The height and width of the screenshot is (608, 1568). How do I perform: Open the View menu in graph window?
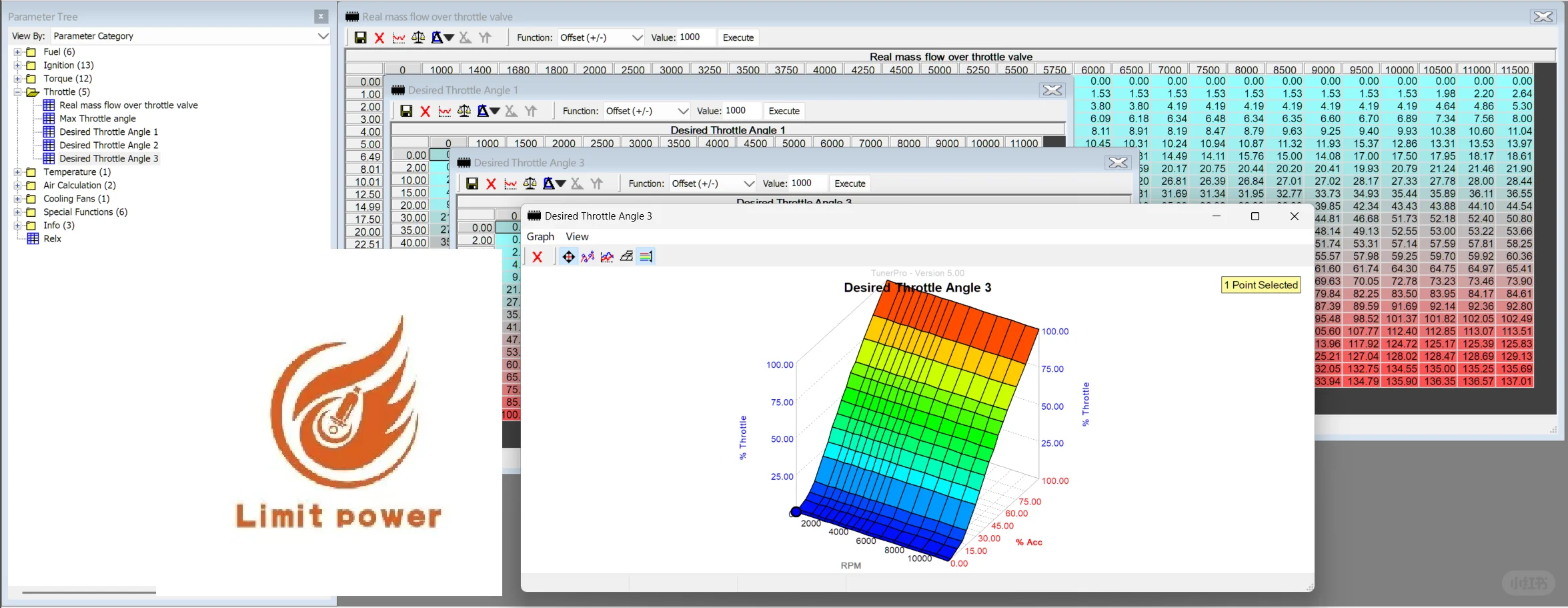click(577, 237)
